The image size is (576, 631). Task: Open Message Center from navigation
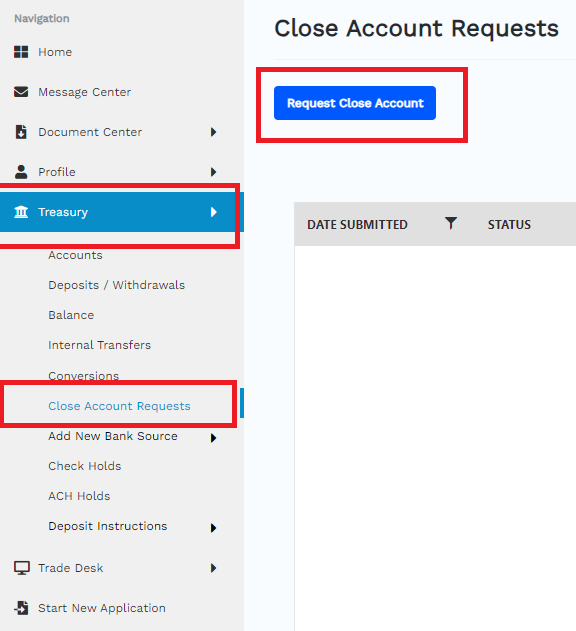tap(85, 92)
